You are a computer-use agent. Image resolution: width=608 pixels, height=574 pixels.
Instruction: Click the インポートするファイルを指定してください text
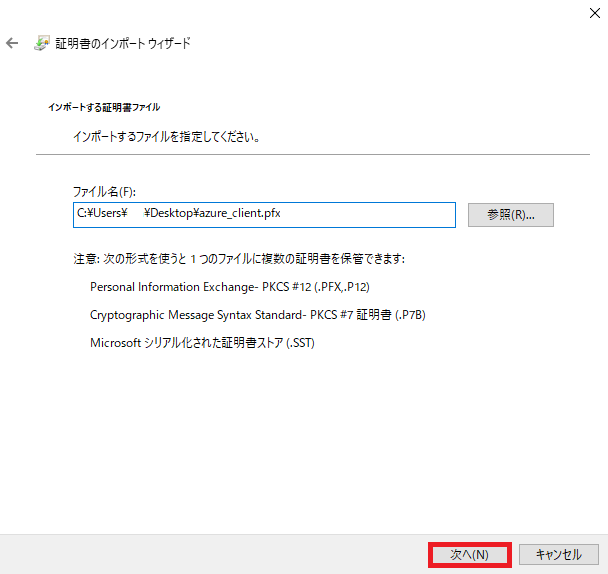pos(167,137)
